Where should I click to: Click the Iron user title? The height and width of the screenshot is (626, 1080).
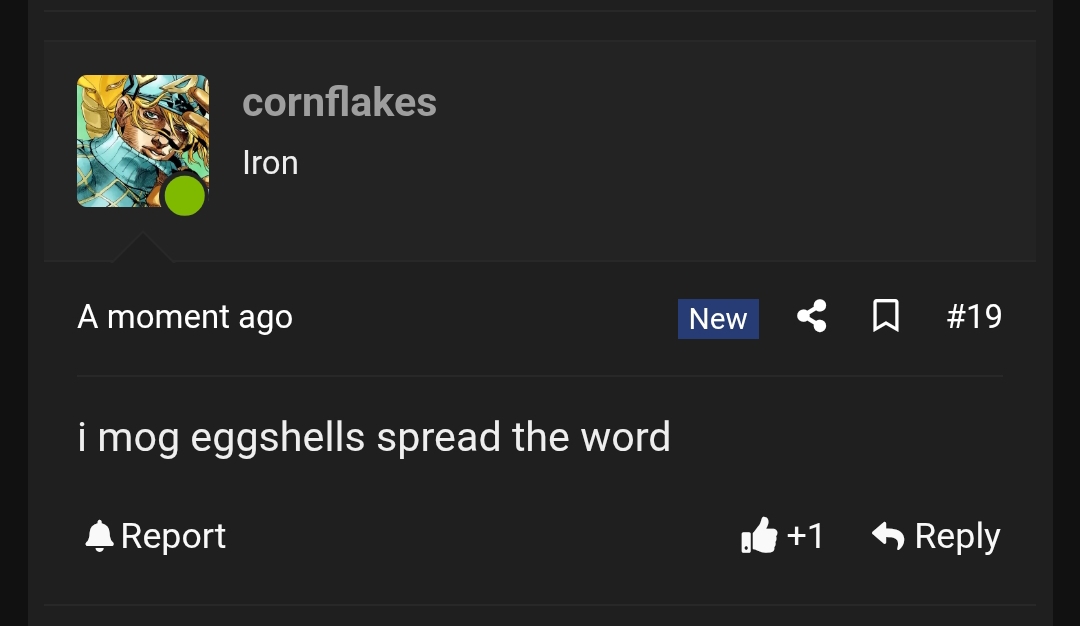pos(270,162)
